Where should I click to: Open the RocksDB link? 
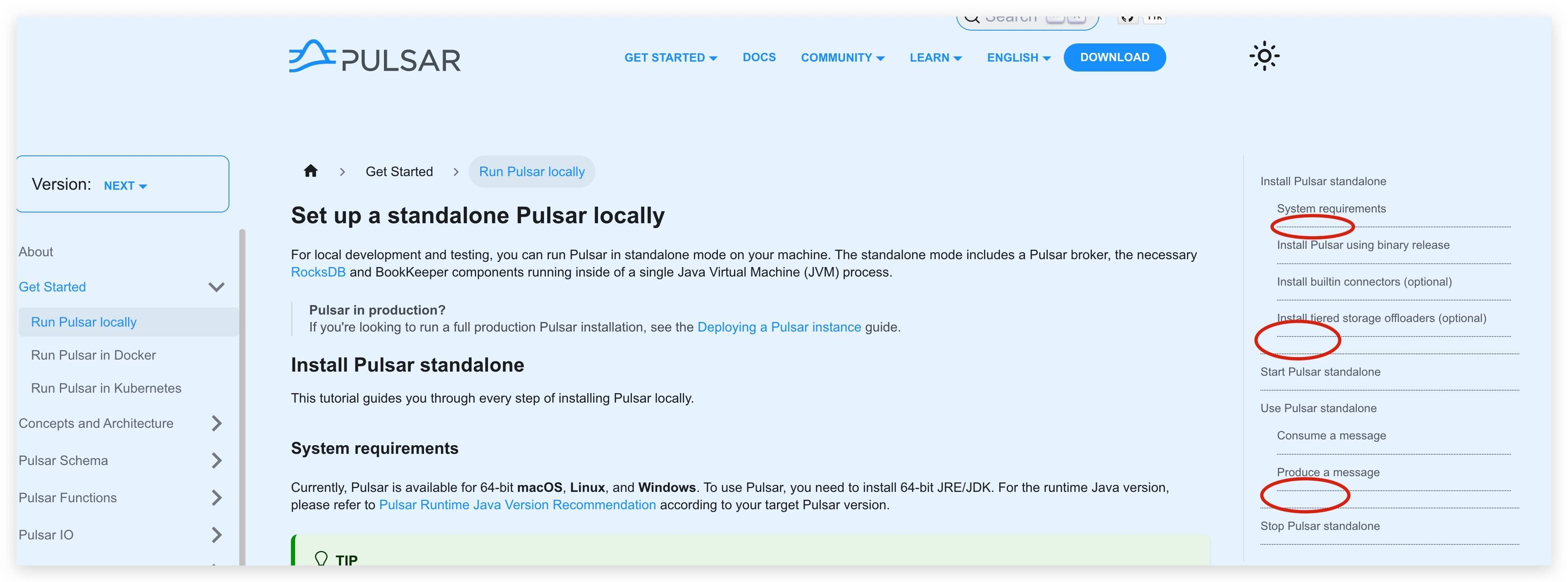click(x=318, y=272)
